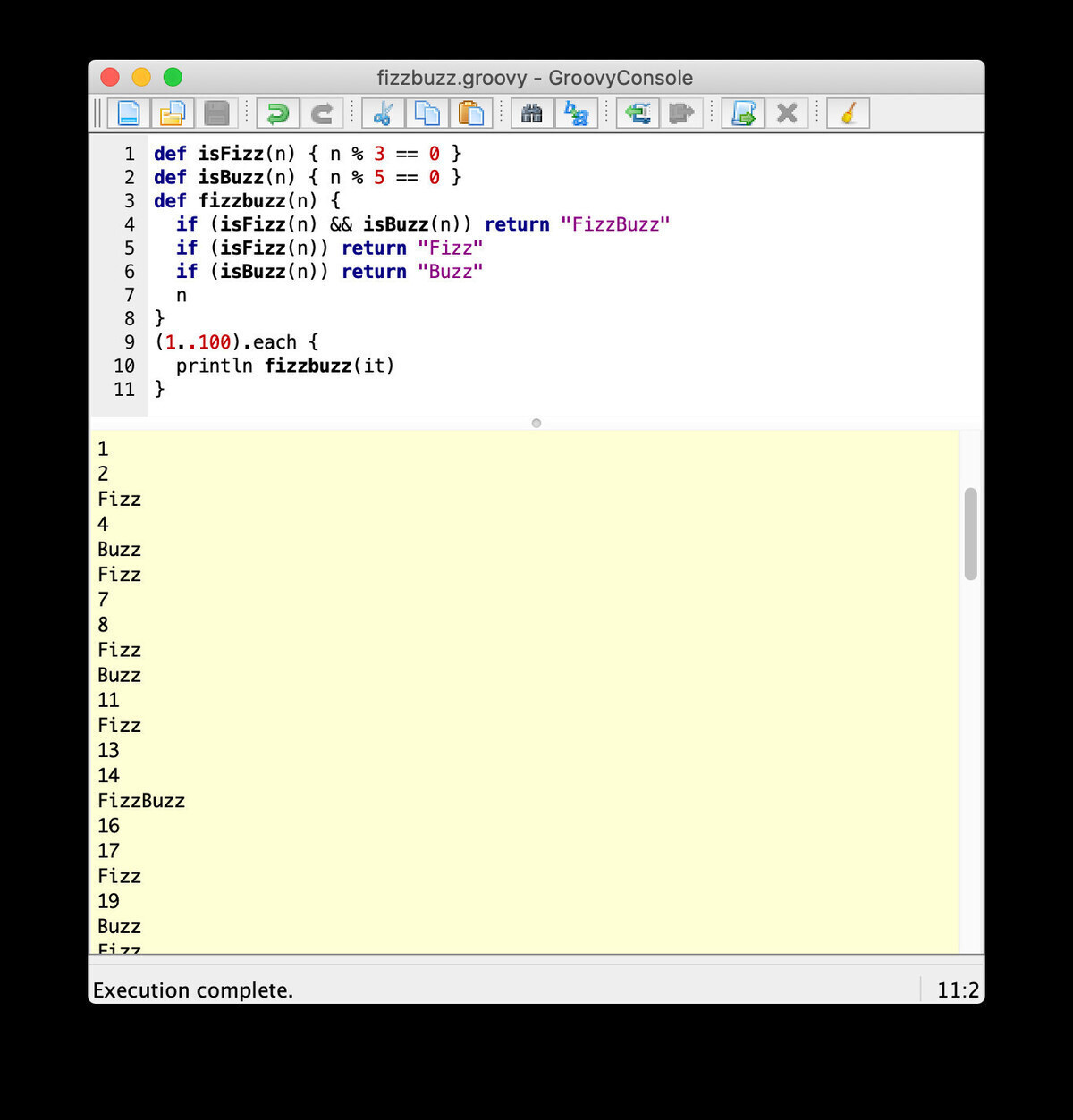The image size is (1073, 1120).
Task: Click on def isBuzz(n) line
Action: 308,177
